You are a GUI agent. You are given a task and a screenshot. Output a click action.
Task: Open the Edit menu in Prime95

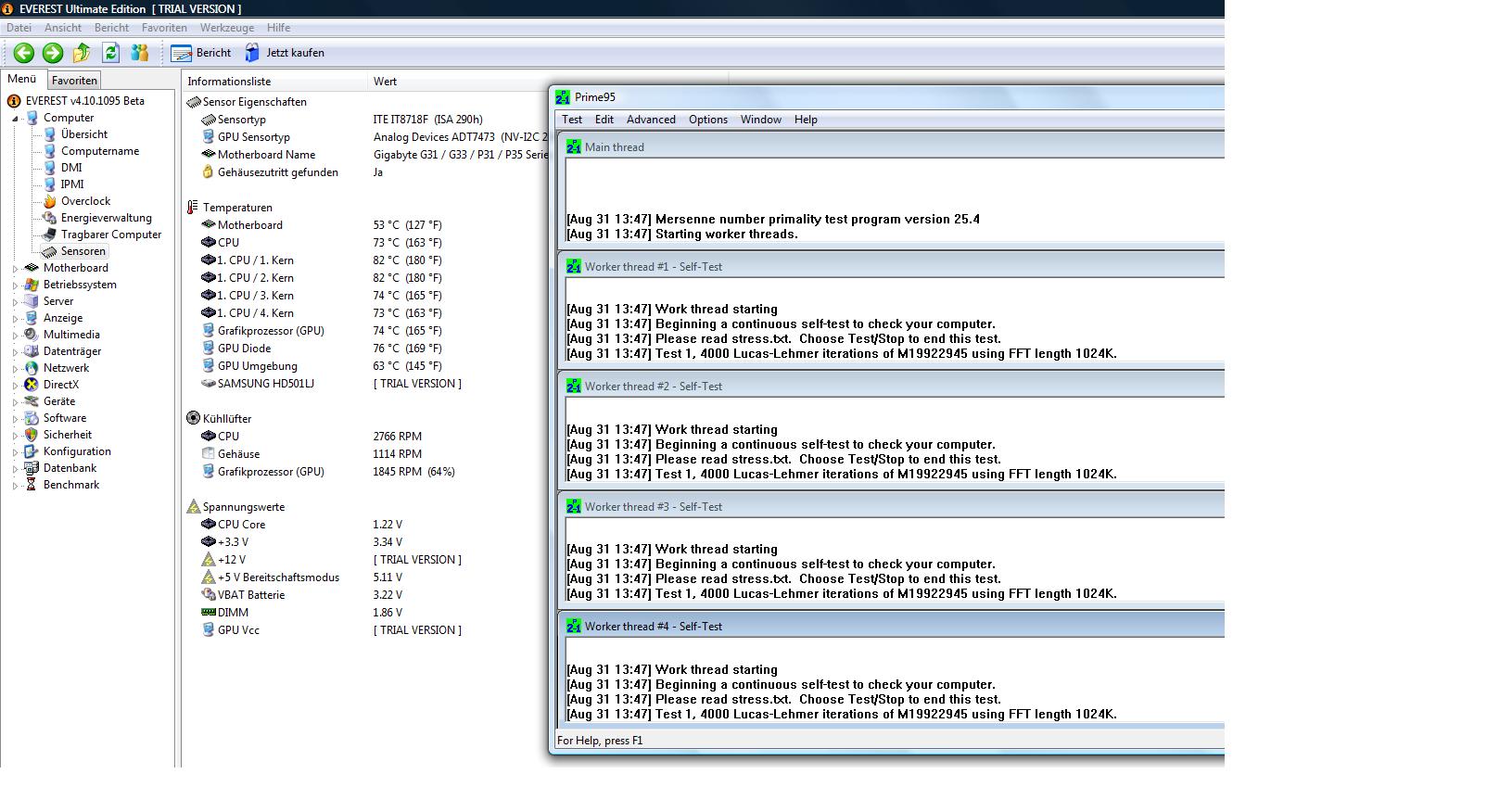tap(604, 120)
